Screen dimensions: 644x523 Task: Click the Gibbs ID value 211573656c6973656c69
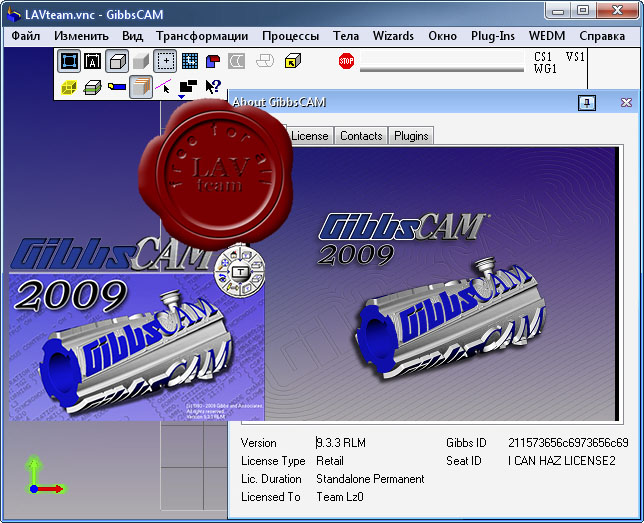(x=568, y=443)
